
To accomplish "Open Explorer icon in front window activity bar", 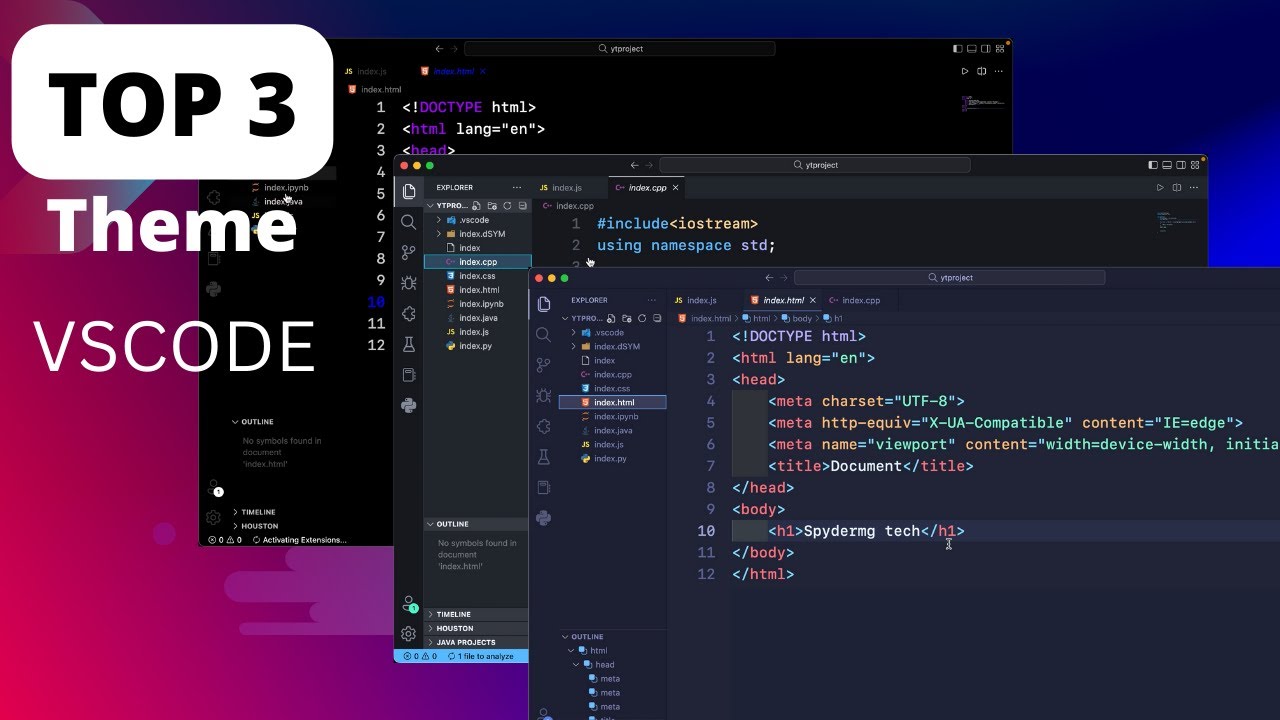I will pos(543,304).
